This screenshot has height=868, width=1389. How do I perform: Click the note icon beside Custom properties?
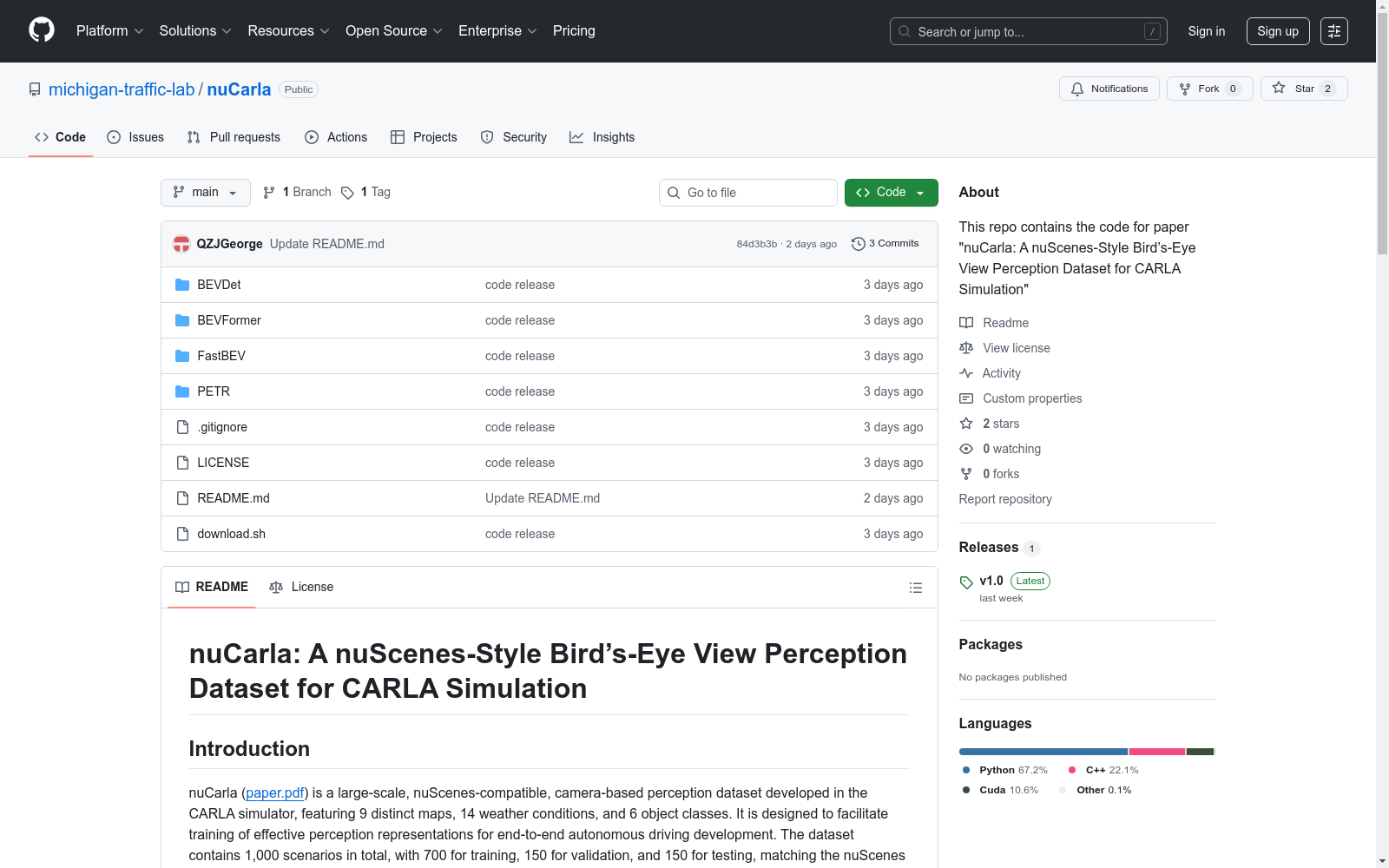point(966,398)
